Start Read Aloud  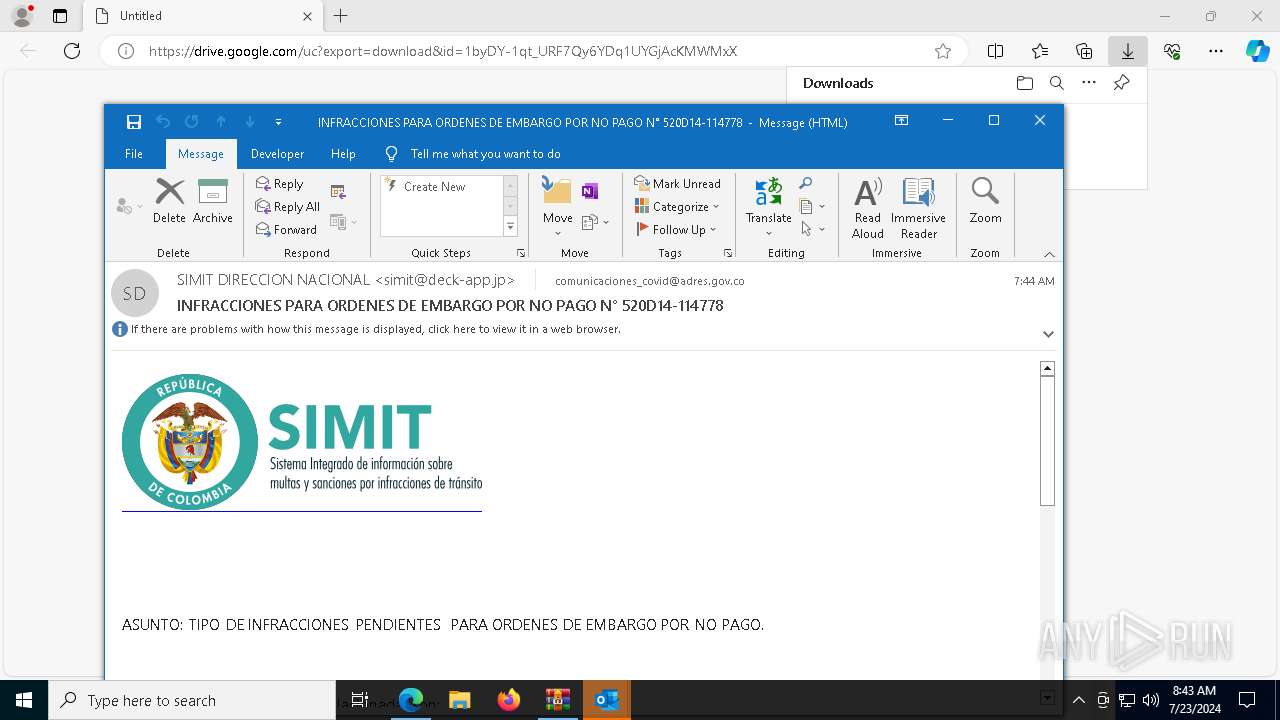(x=867, y=208)
